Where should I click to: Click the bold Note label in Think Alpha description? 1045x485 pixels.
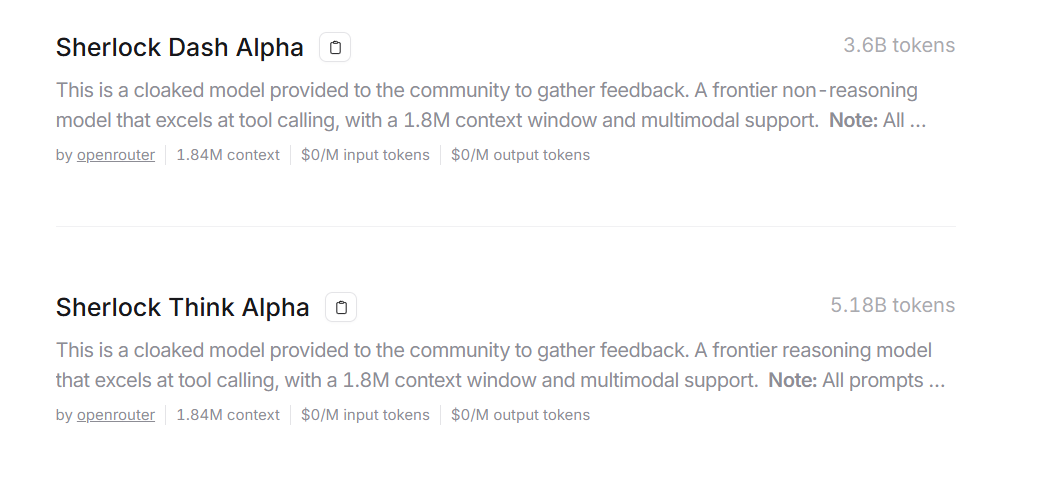point(792,381)
